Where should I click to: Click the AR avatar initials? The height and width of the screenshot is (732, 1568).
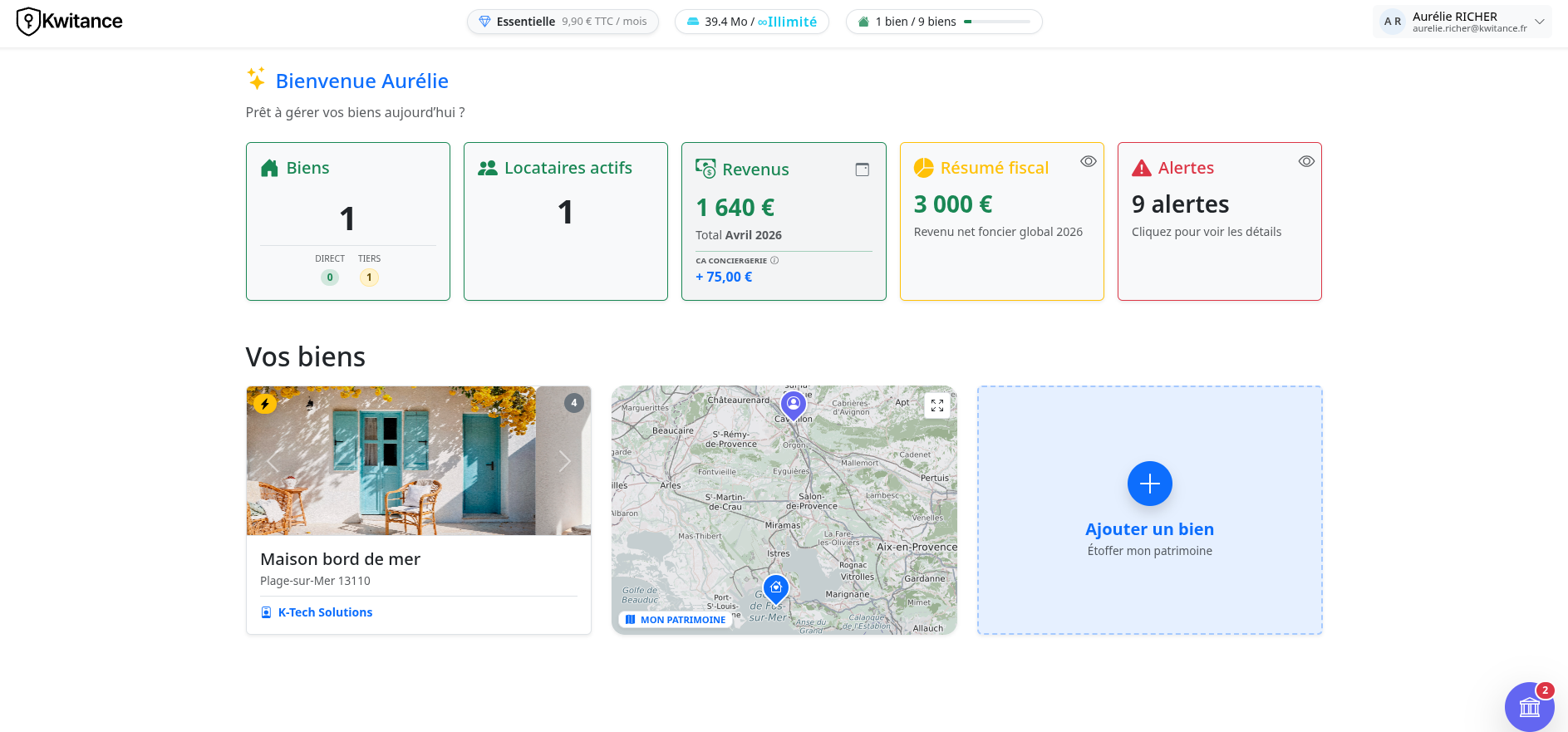coord(1393,22)
